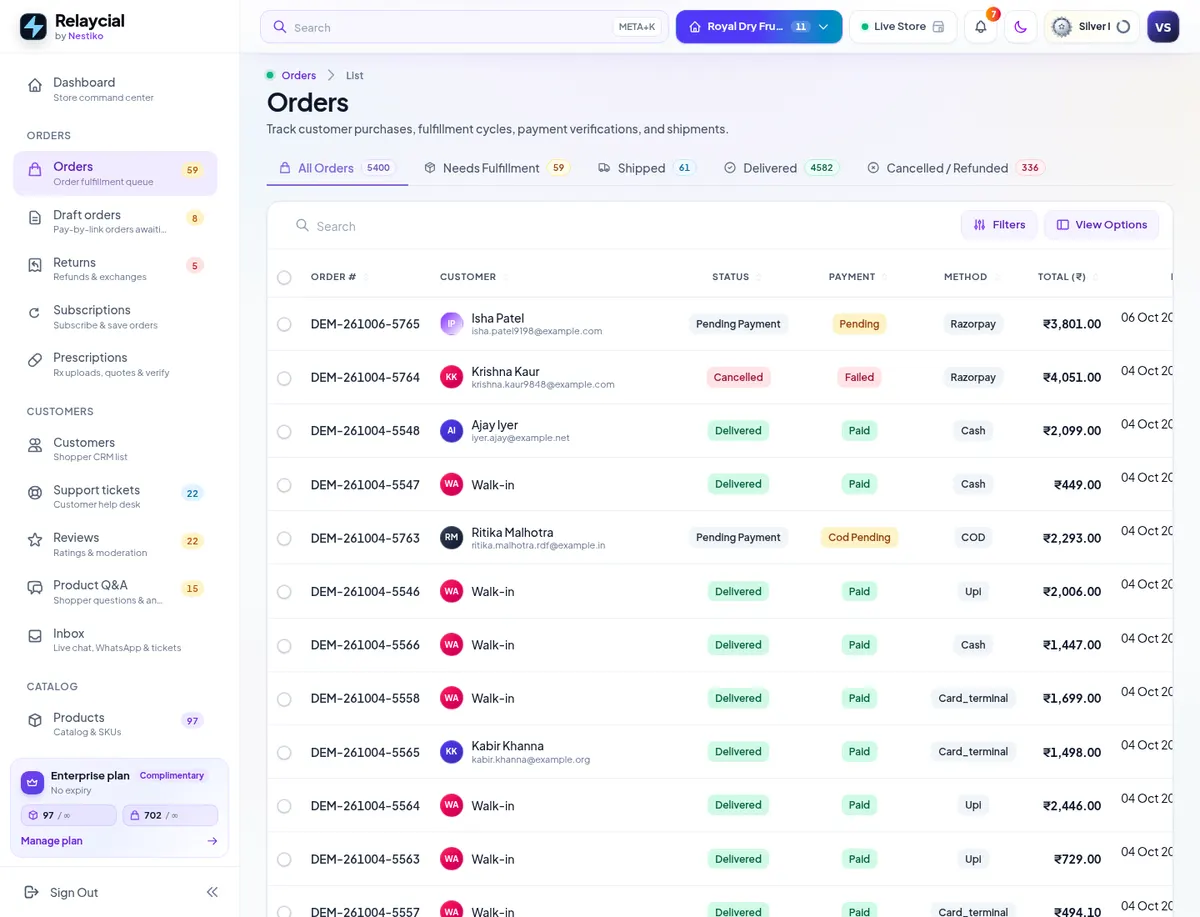
Task: Click Live Store status button
Action: click(903, 27)
